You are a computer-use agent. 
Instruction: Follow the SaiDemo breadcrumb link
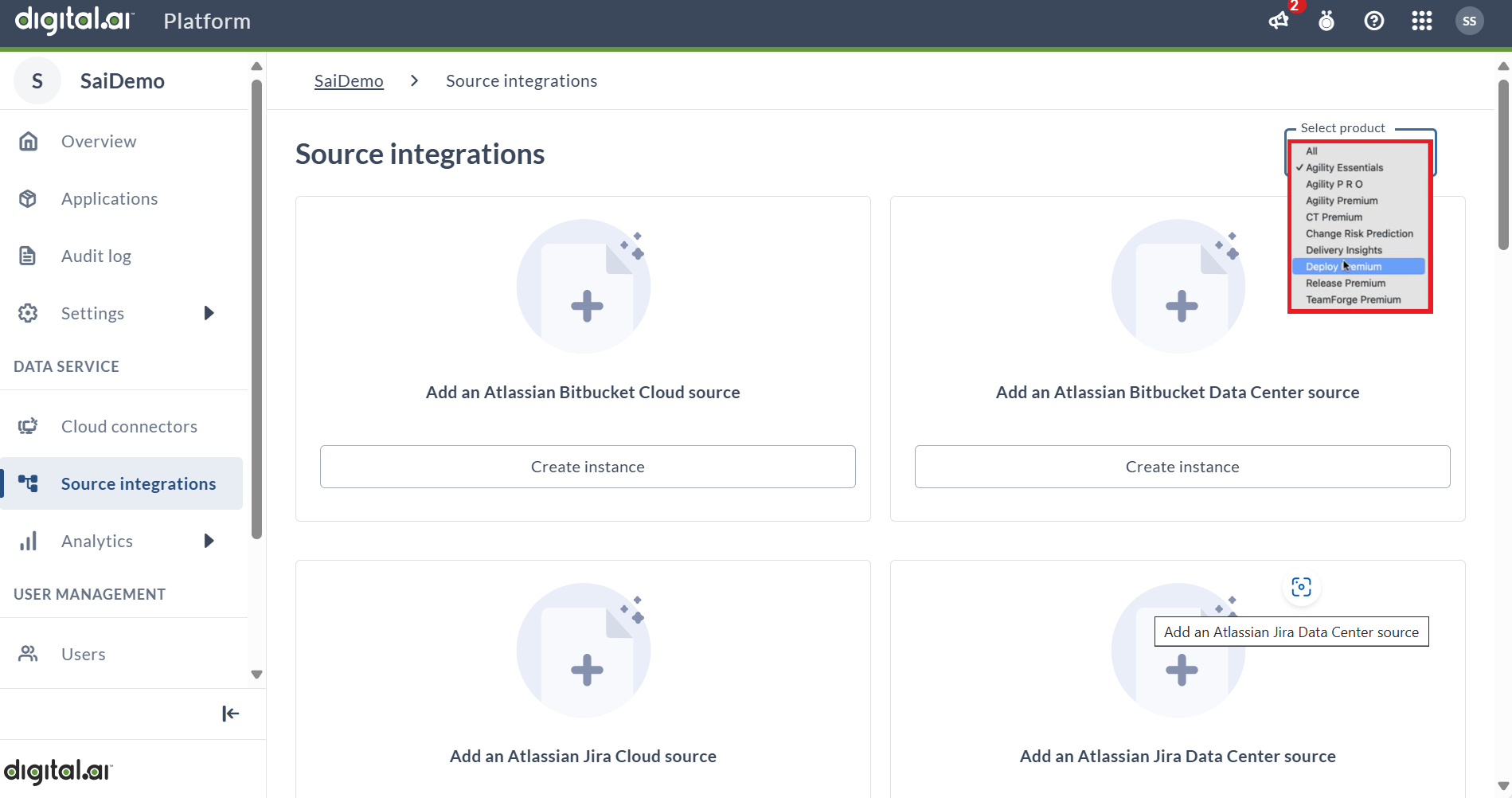[x=349, y=80]
